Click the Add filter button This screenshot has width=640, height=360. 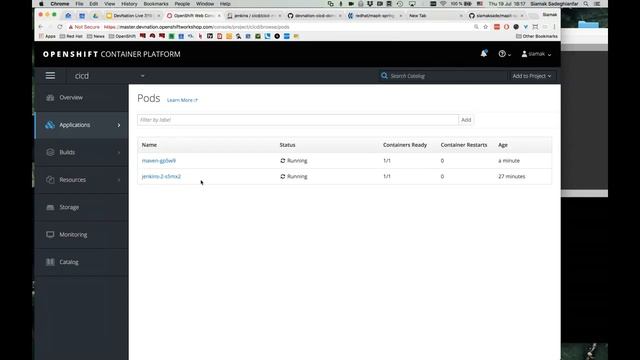466,120
